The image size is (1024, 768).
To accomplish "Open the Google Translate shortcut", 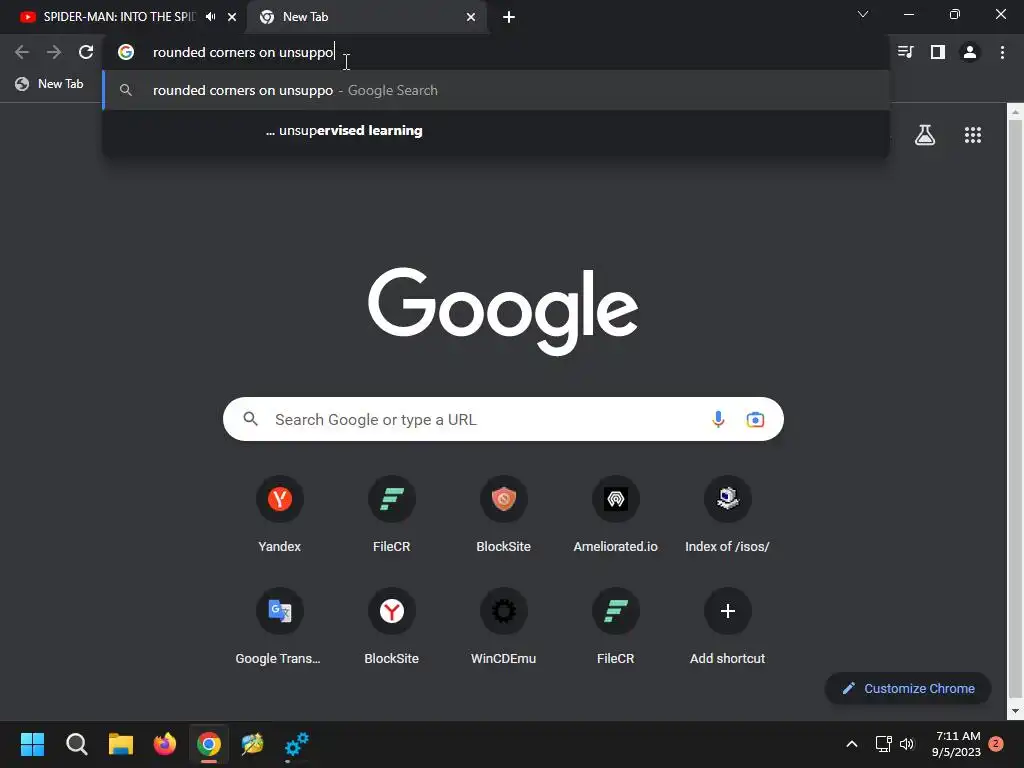I will 280,627.
